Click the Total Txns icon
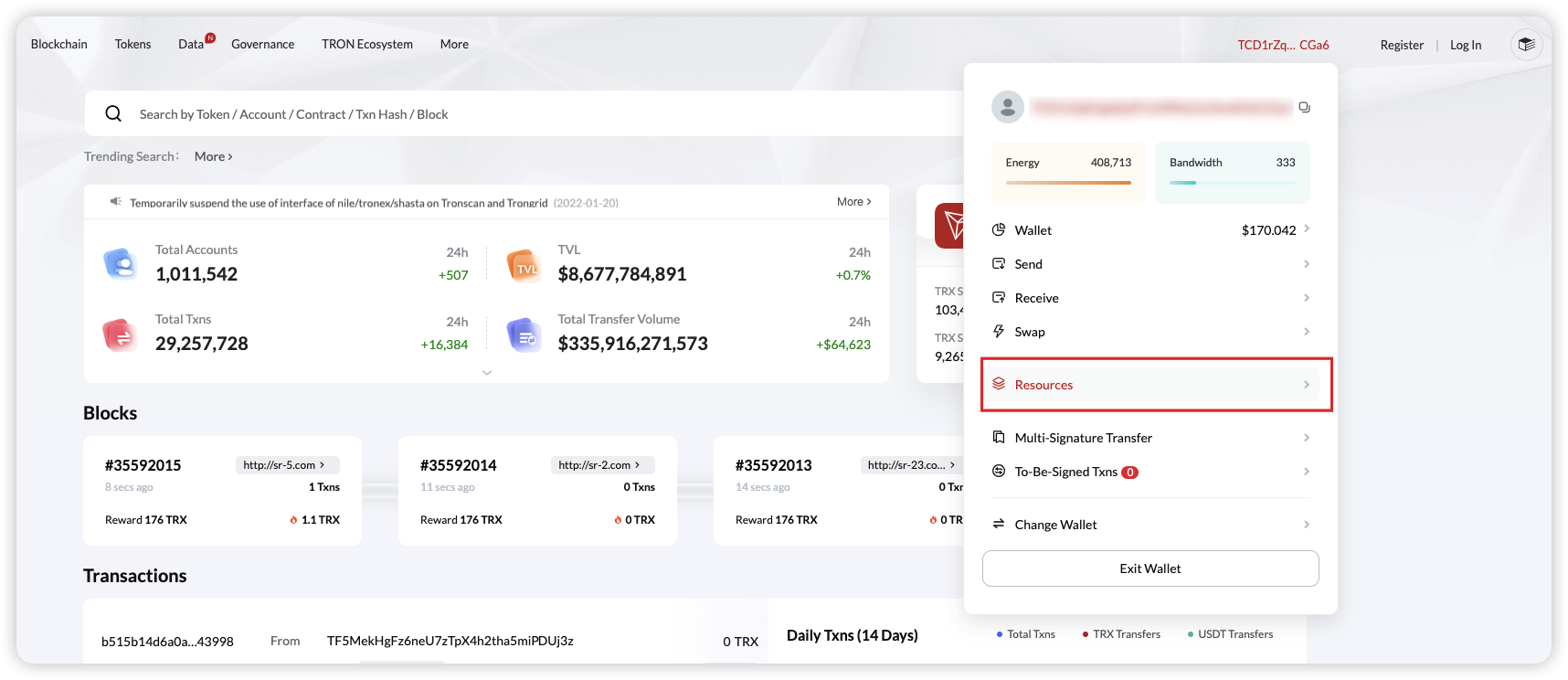This screenshot has width=1568, height=680. click(x=120, y=335)
